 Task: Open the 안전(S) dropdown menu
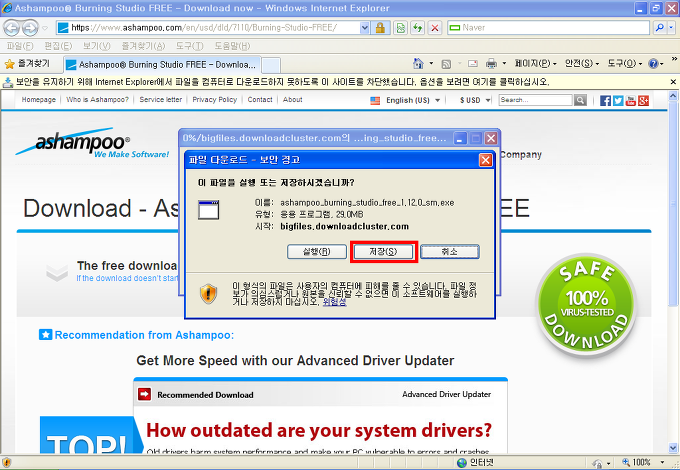pos(582,64)
